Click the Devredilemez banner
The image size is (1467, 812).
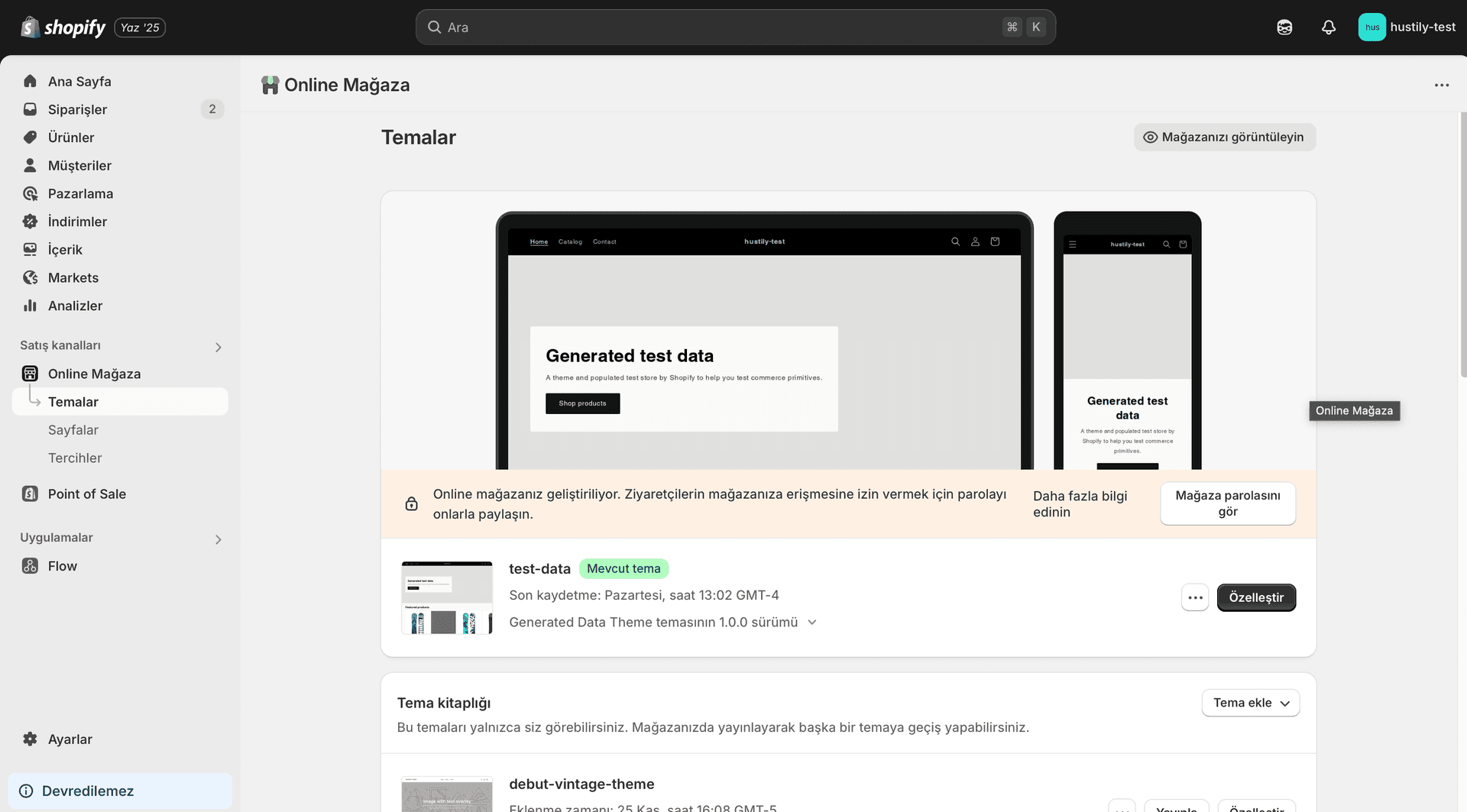(120, 791)
